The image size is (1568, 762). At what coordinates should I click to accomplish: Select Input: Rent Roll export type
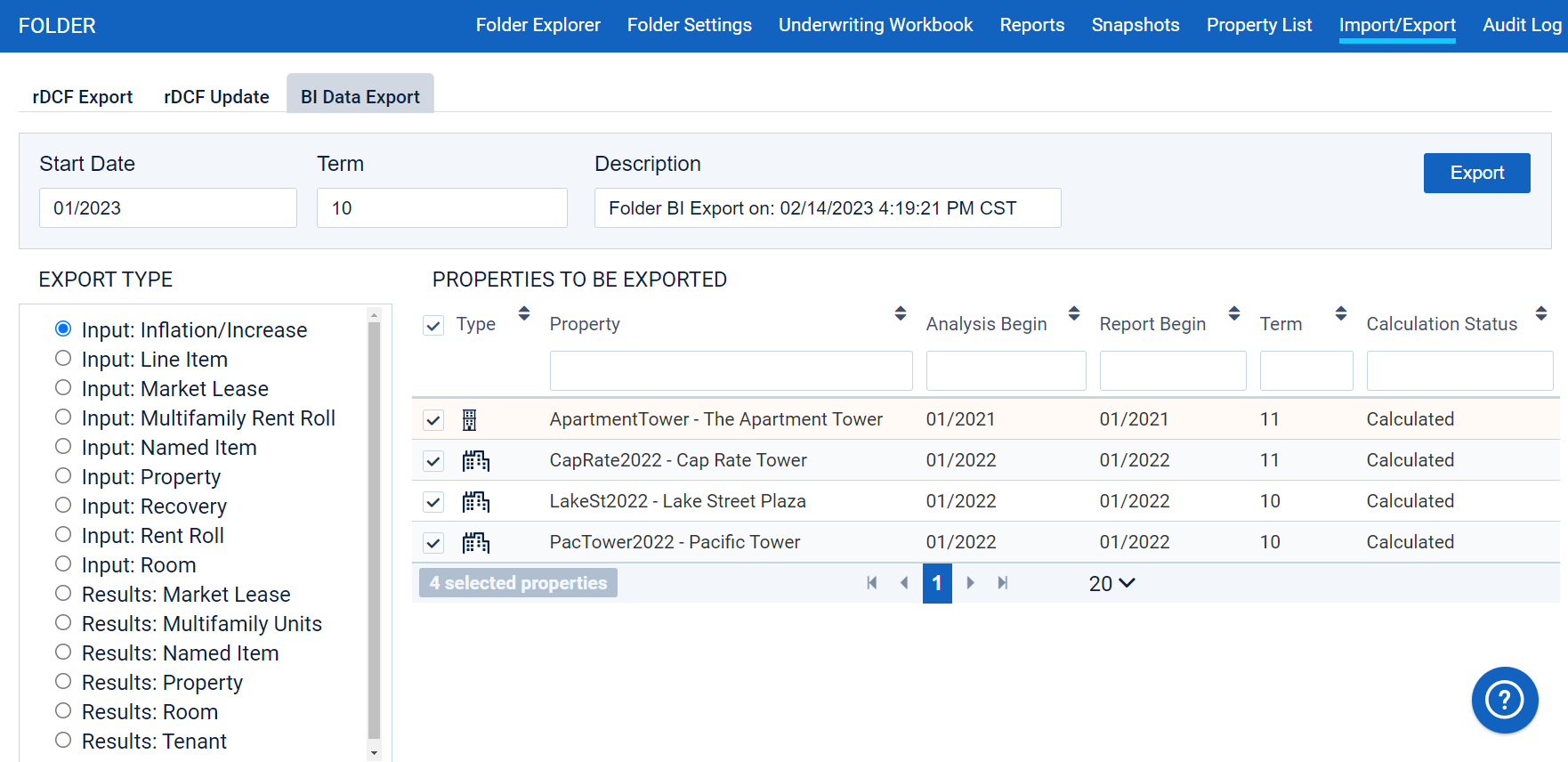click(x=63, y=534)
